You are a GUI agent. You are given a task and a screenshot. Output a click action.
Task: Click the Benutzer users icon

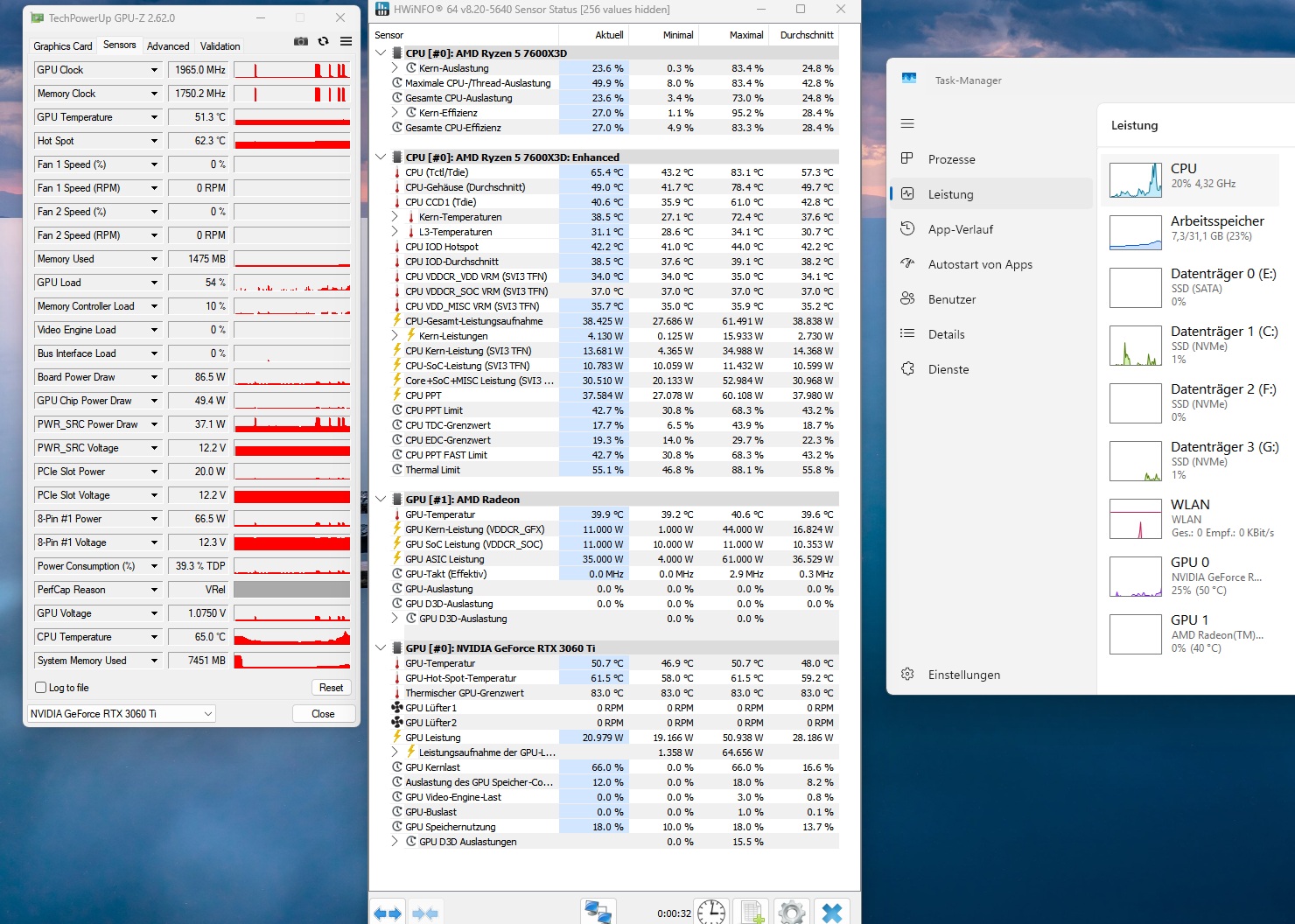[907, 298]
